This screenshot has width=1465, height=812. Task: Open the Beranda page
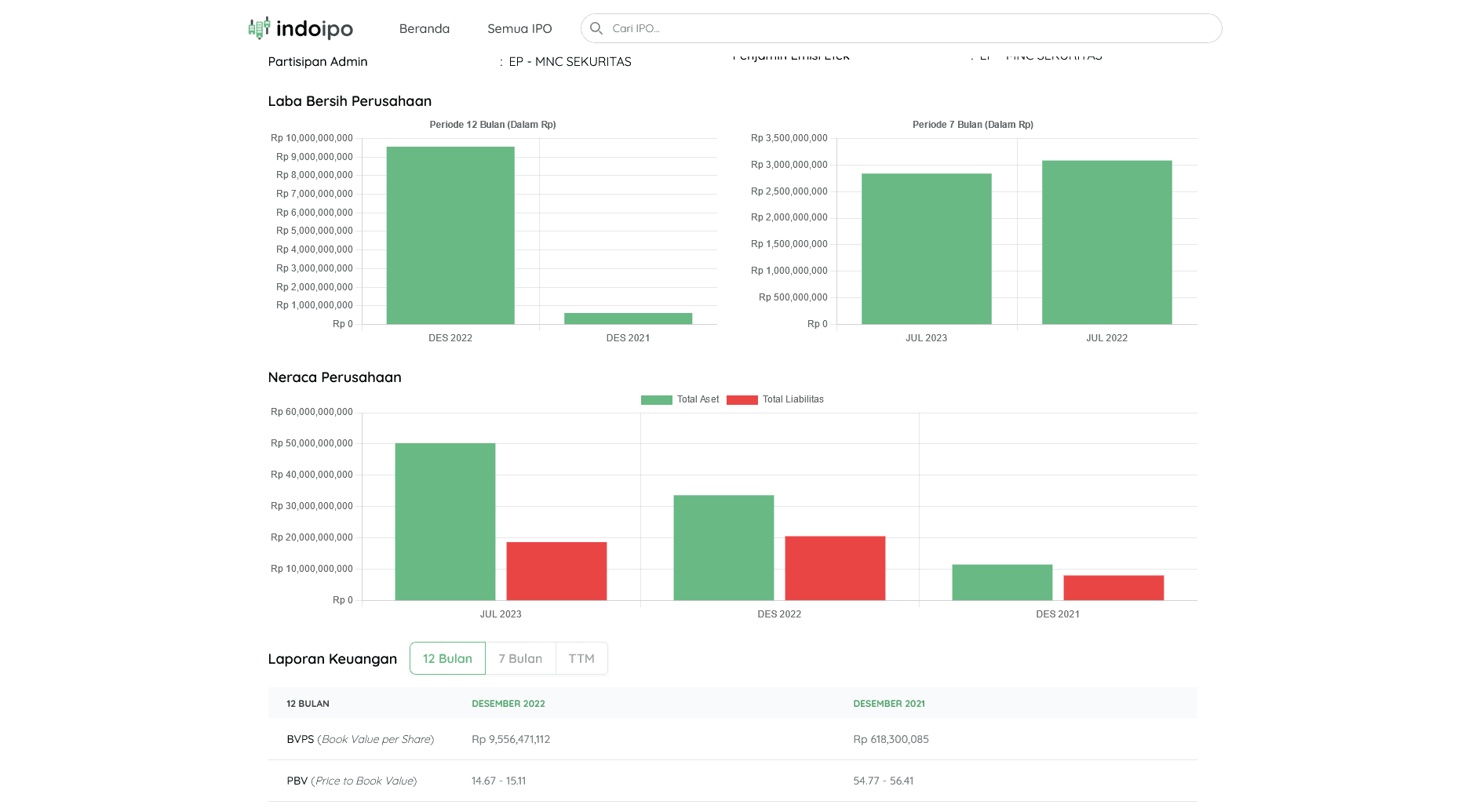(x=425, y=28)
